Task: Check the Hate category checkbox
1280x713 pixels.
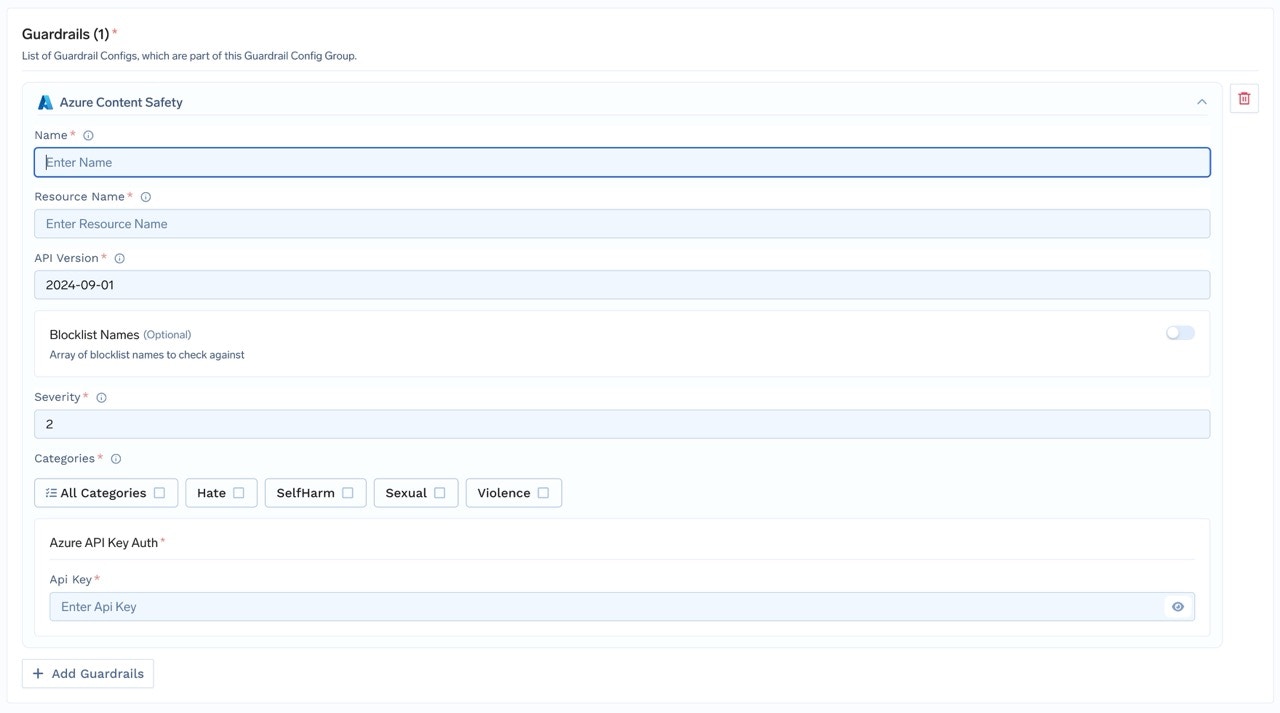Action: click(238, 493)
